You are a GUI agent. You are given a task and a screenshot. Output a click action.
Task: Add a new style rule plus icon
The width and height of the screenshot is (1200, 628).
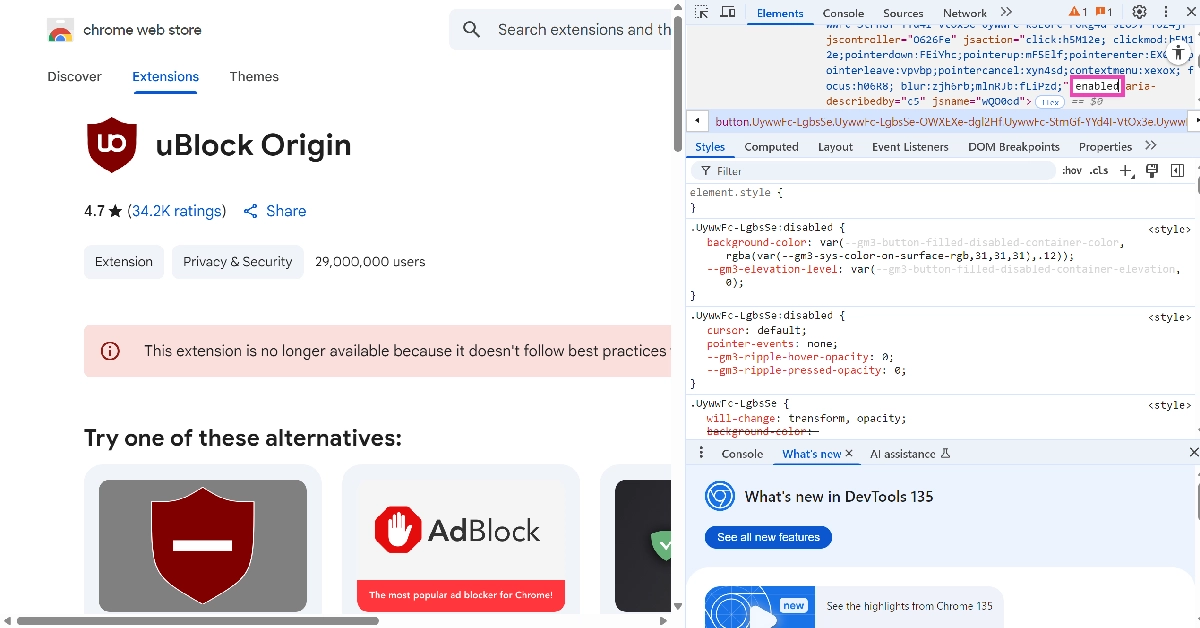point(1127,171)
